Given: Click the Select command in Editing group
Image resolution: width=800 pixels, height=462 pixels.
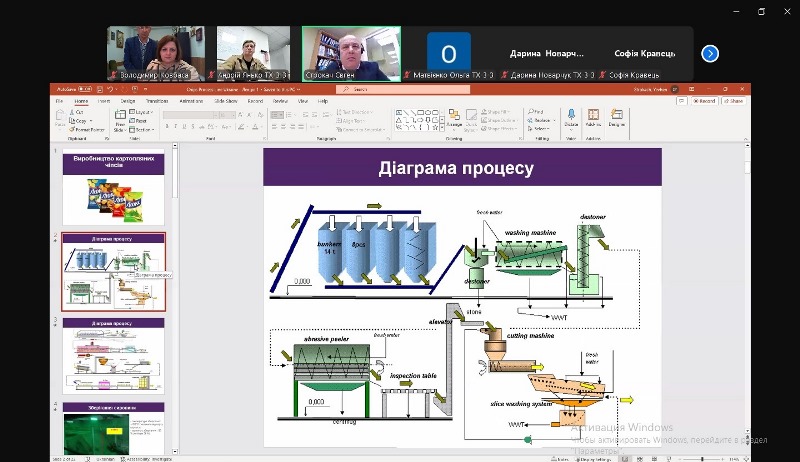Looking at the screenshot, I should coord(538,129).
